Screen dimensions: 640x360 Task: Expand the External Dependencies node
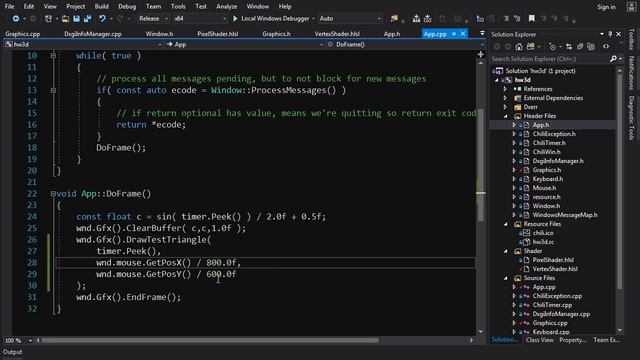pyautogui.click(x=505, y=98)
